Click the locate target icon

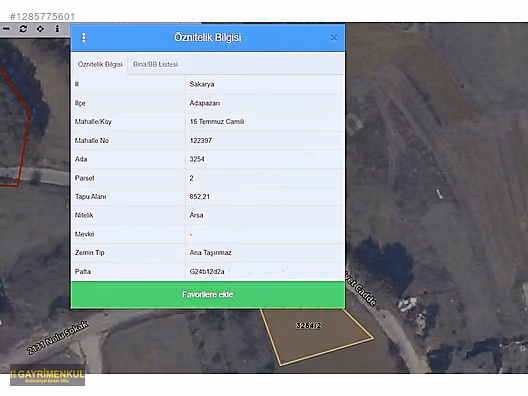(x=40, y=29)
